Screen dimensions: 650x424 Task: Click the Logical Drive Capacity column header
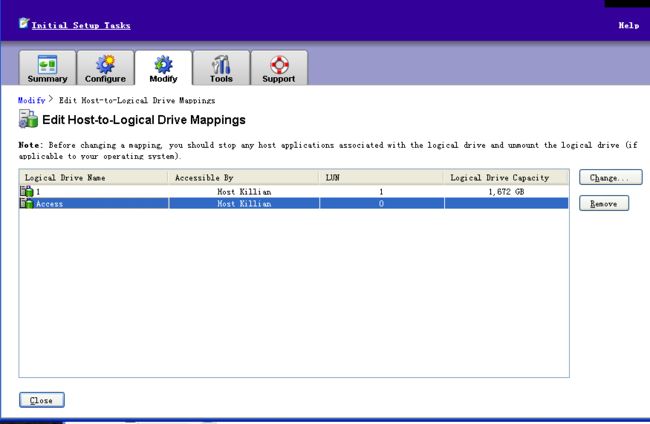point(506,177)
